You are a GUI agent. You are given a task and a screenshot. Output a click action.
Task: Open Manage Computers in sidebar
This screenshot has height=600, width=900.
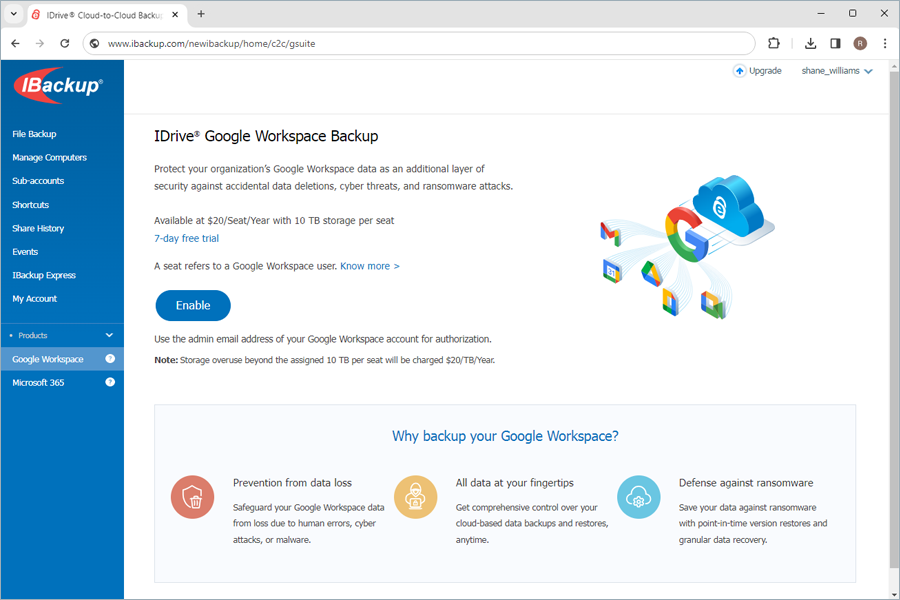(x=49, y=157)
